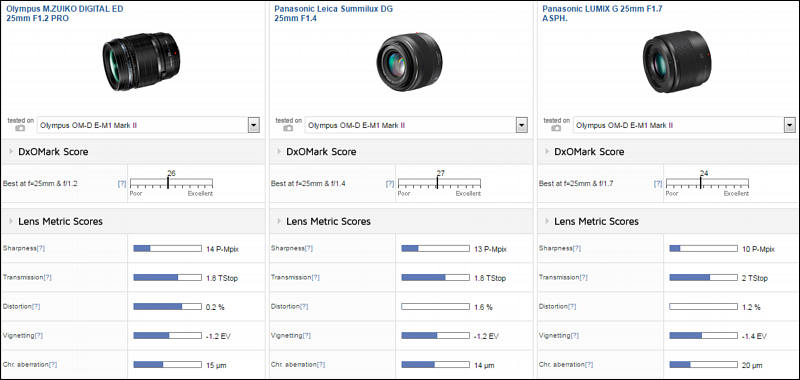800x380 pixels.
Task: Click distortion bar reading 1.6 %
Action: [x=435, y=307]
